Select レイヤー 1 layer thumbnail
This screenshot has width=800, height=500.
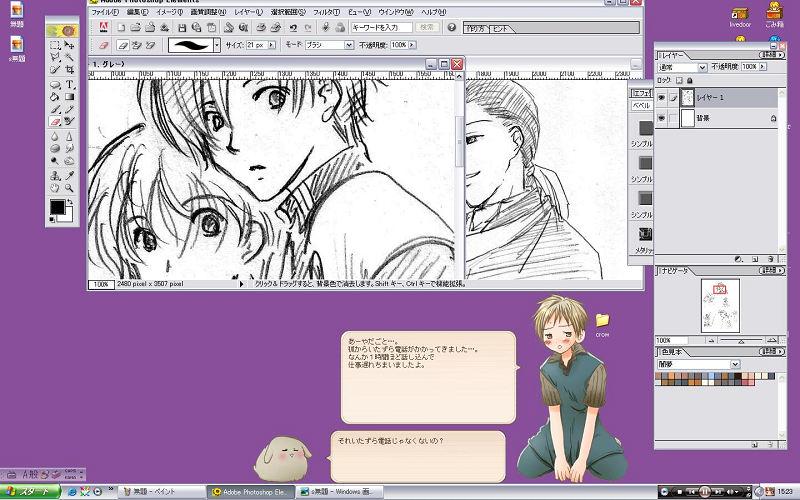[x=688, y=97]
